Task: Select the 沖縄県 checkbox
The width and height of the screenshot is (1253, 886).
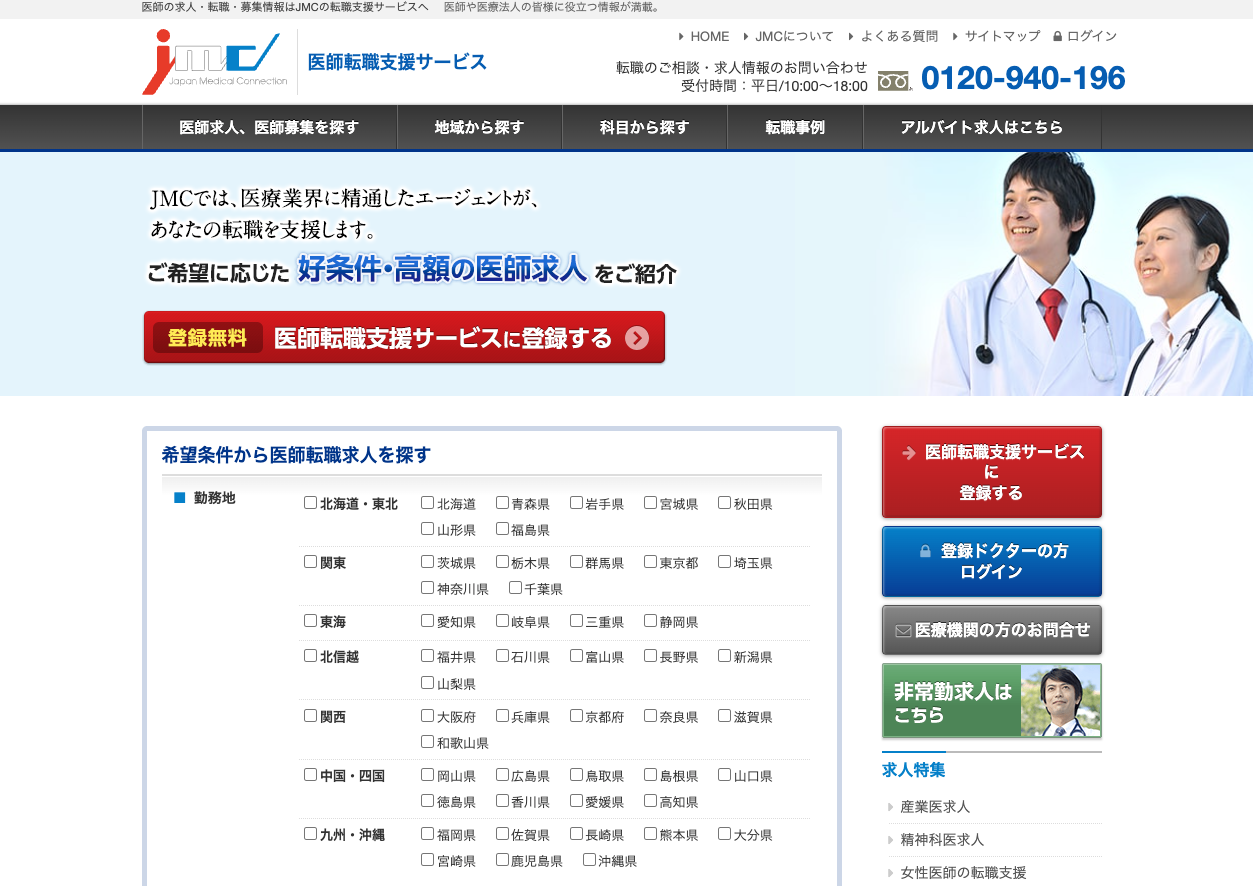Action: [589, 860]
